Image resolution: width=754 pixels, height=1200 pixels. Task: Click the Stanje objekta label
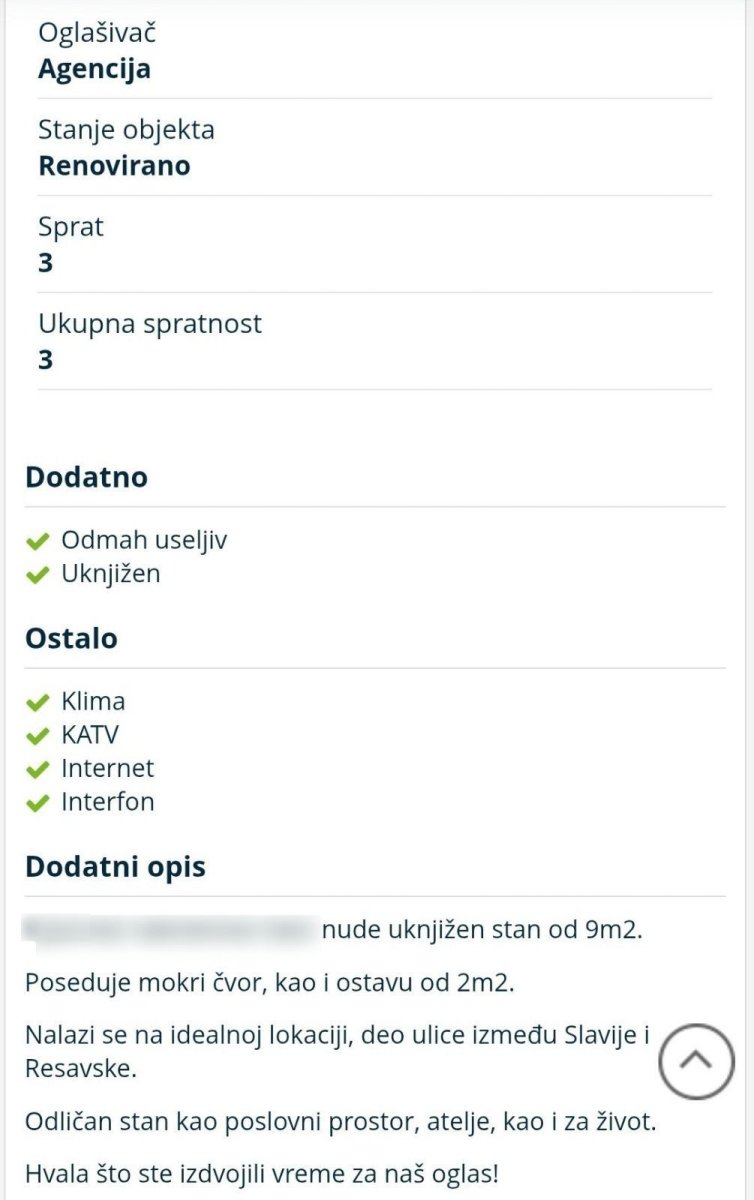coord(126,130)
